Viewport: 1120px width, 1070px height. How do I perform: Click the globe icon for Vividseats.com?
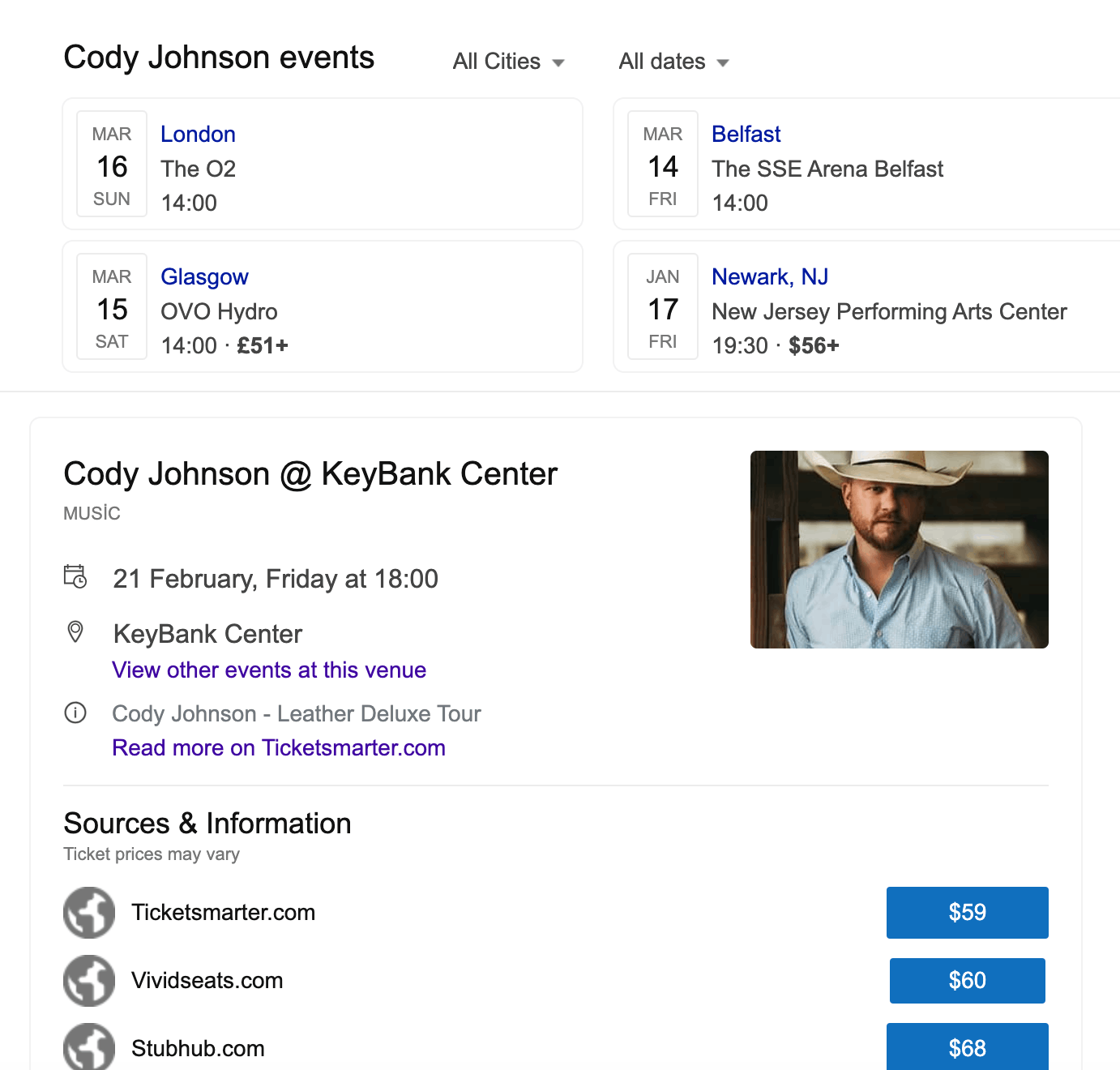(89, 981)
